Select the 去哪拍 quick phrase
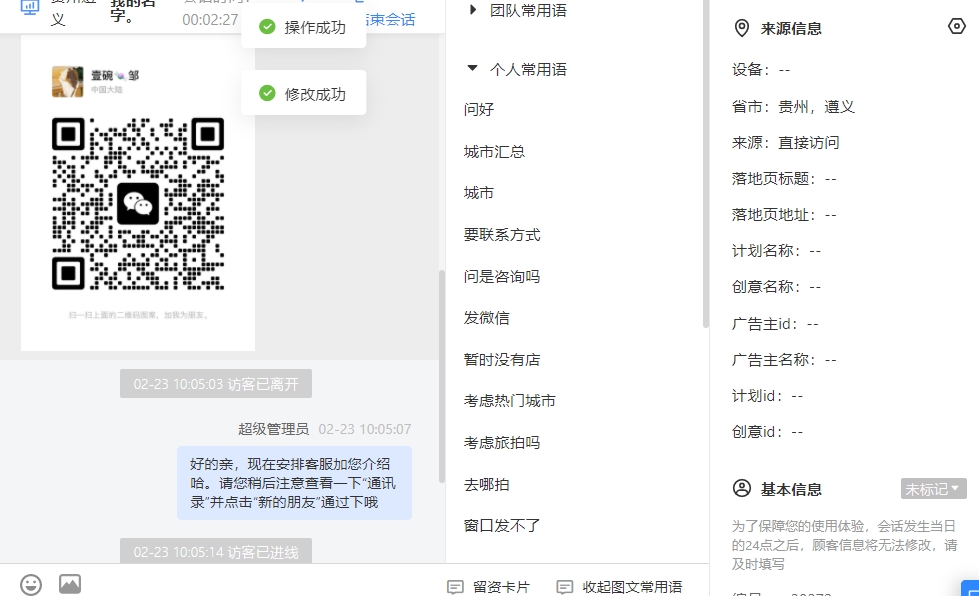Image resolution: width=979 pixels, height=596 pixels. tap(486, 484)
